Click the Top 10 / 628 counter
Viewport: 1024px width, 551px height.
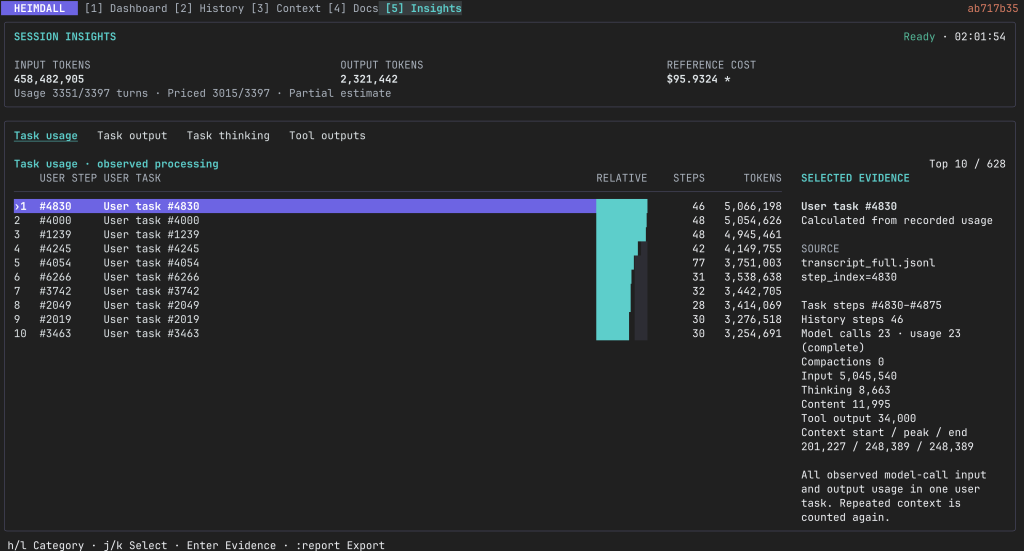(967, 164)
